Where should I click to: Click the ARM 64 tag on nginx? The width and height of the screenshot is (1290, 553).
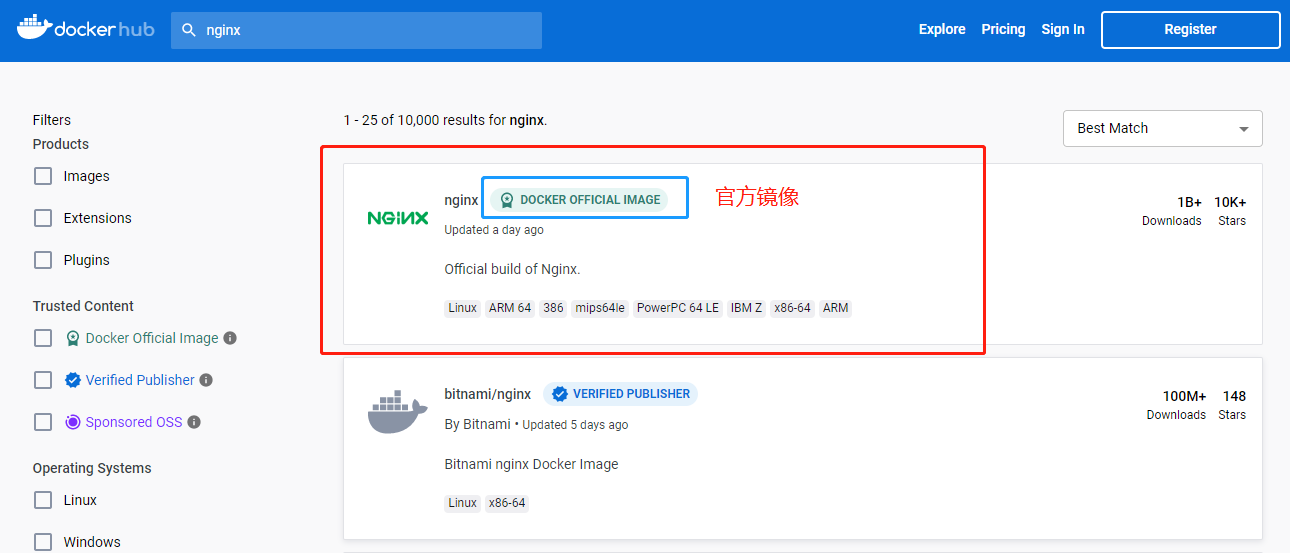click(510, 308)
